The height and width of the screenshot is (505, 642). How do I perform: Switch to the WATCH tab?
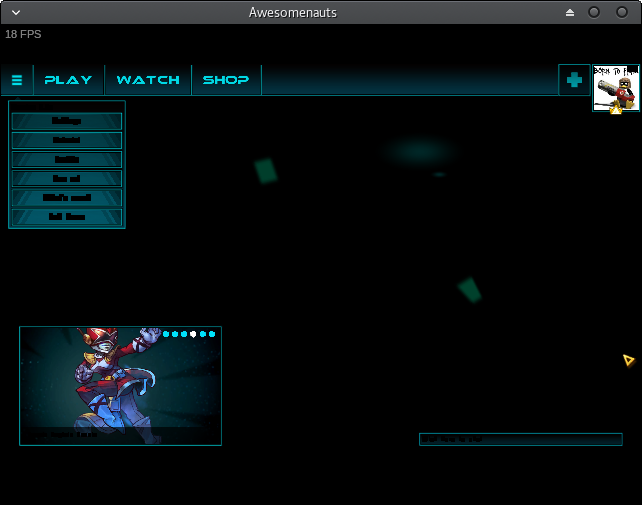click(x=148, y=80)
